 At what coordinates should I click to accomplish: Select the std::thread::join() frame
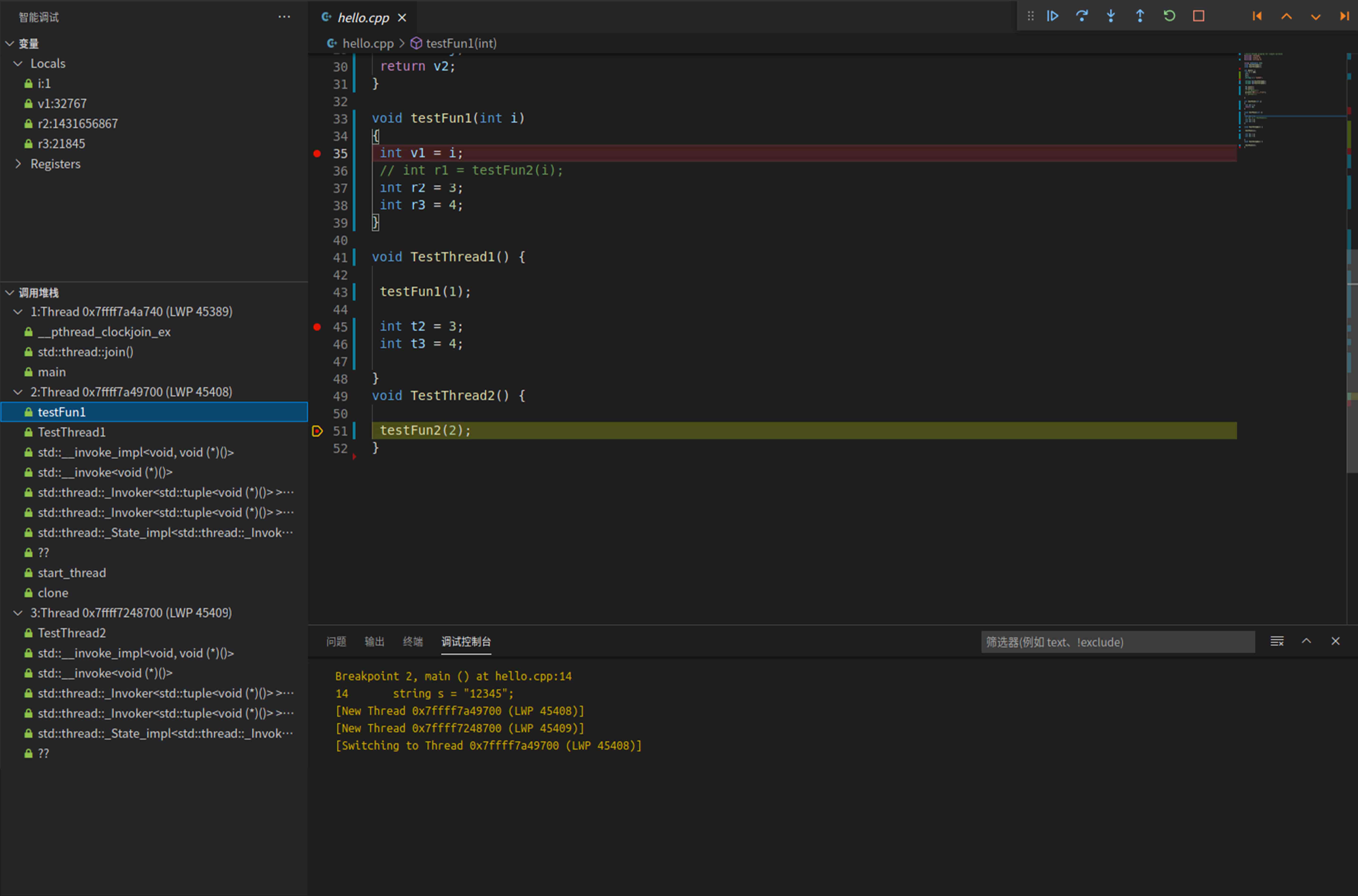[x=154, y=352]
